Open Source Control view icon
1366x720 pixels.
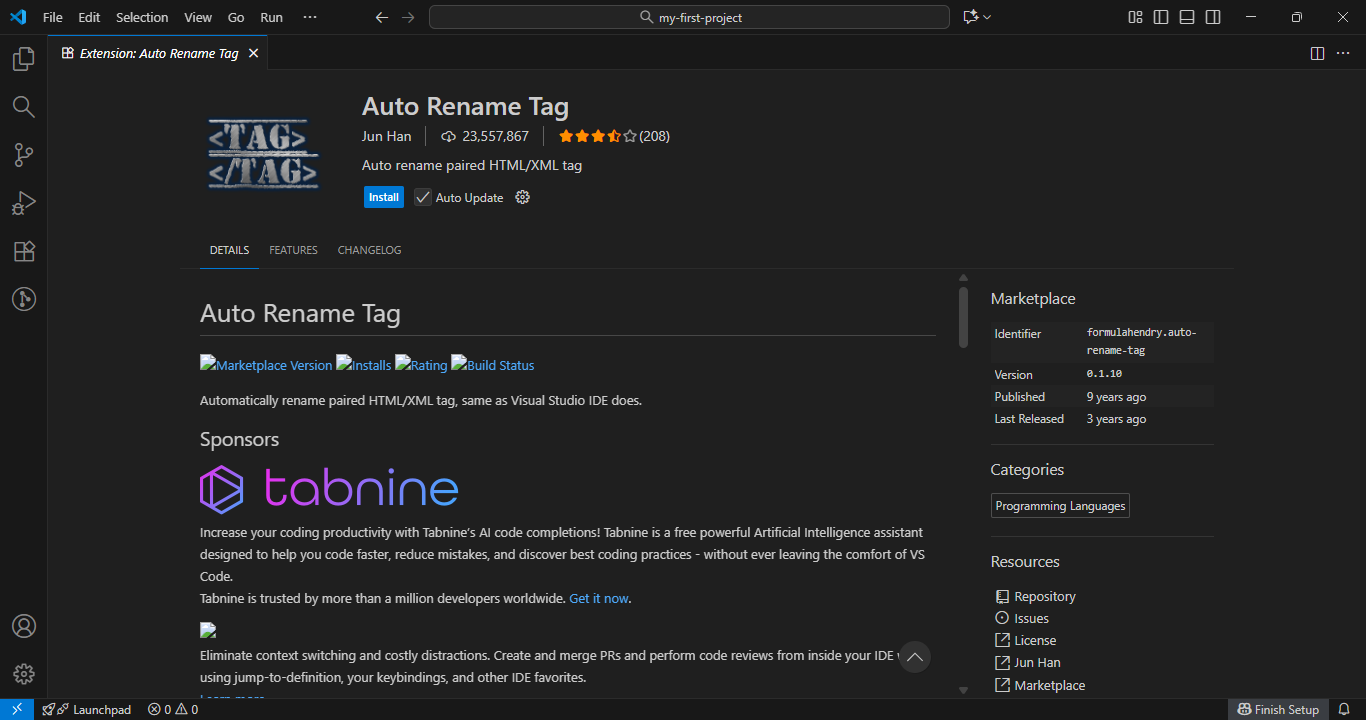(x=23, y=155)
